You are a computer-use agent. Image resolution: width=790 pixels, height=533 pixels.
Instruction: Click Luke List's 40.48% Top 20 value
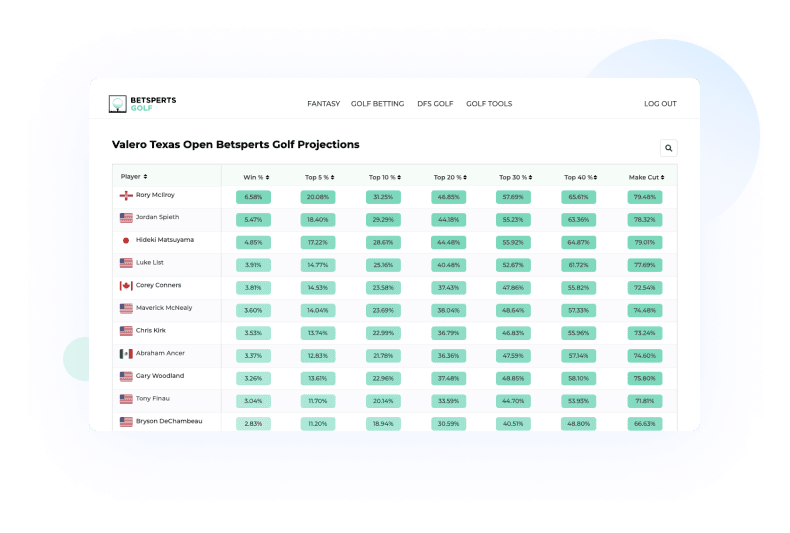tap(448, 265)
